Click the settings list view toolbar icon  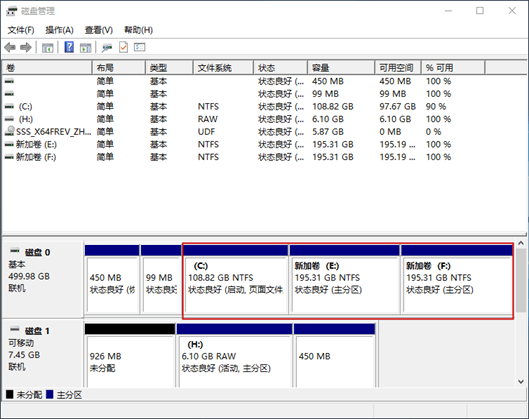(x=140, y=47)
